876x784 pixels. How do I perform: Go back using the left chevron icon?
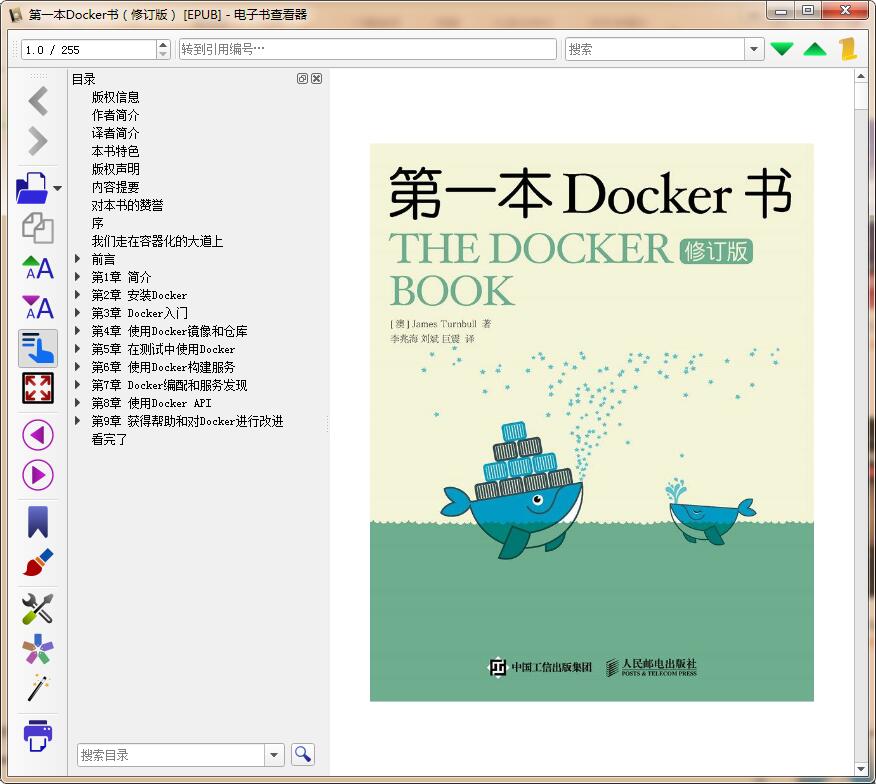38,101
